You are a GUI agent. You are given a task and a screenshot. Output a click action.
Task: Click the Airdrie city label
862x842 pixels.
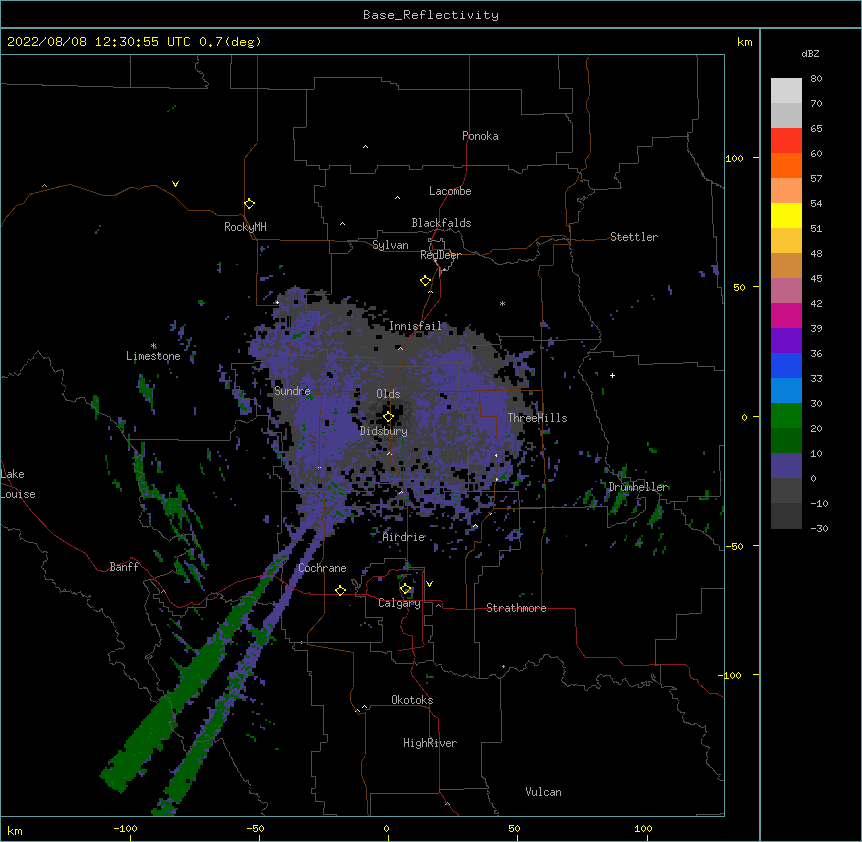(x=404, y=537)
